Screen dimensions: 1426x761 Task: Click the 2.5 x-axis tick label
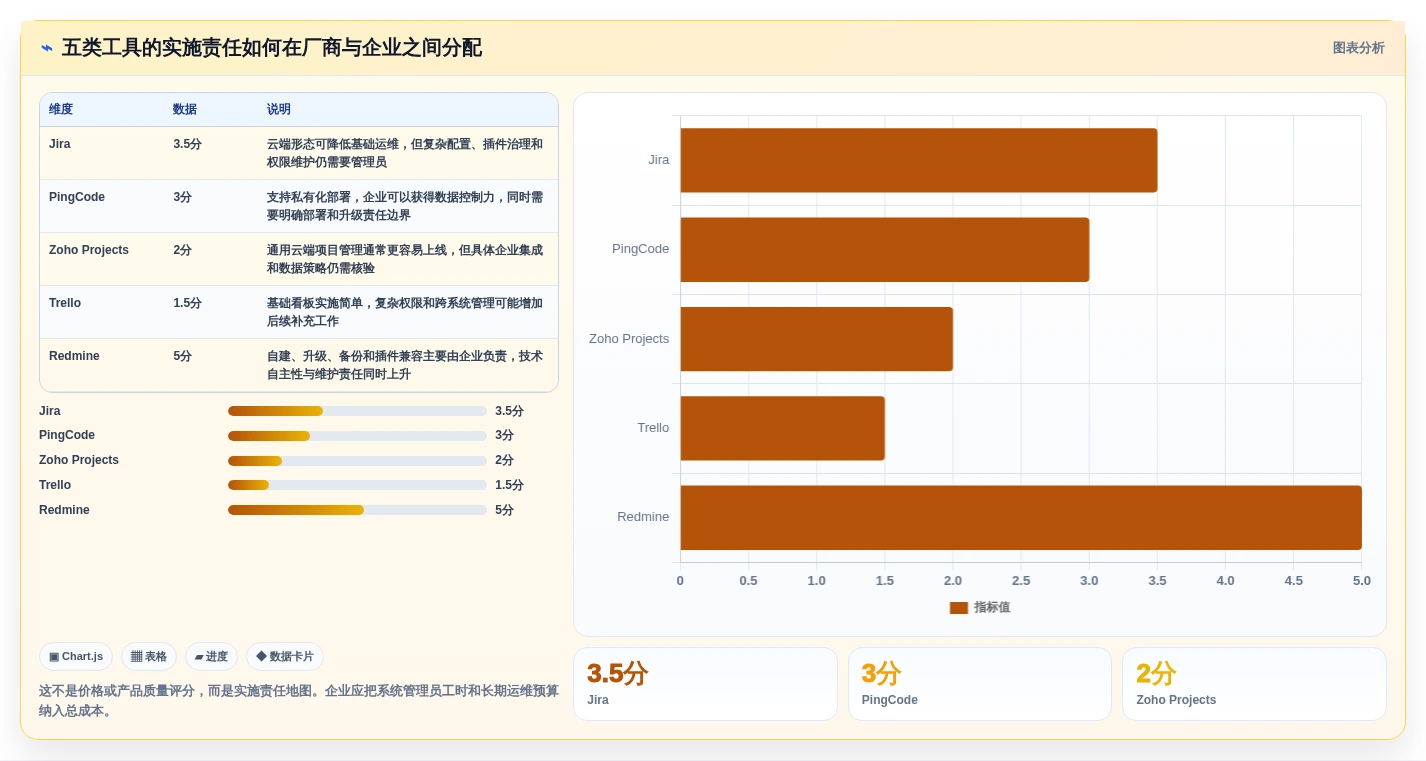point(1021,581)
